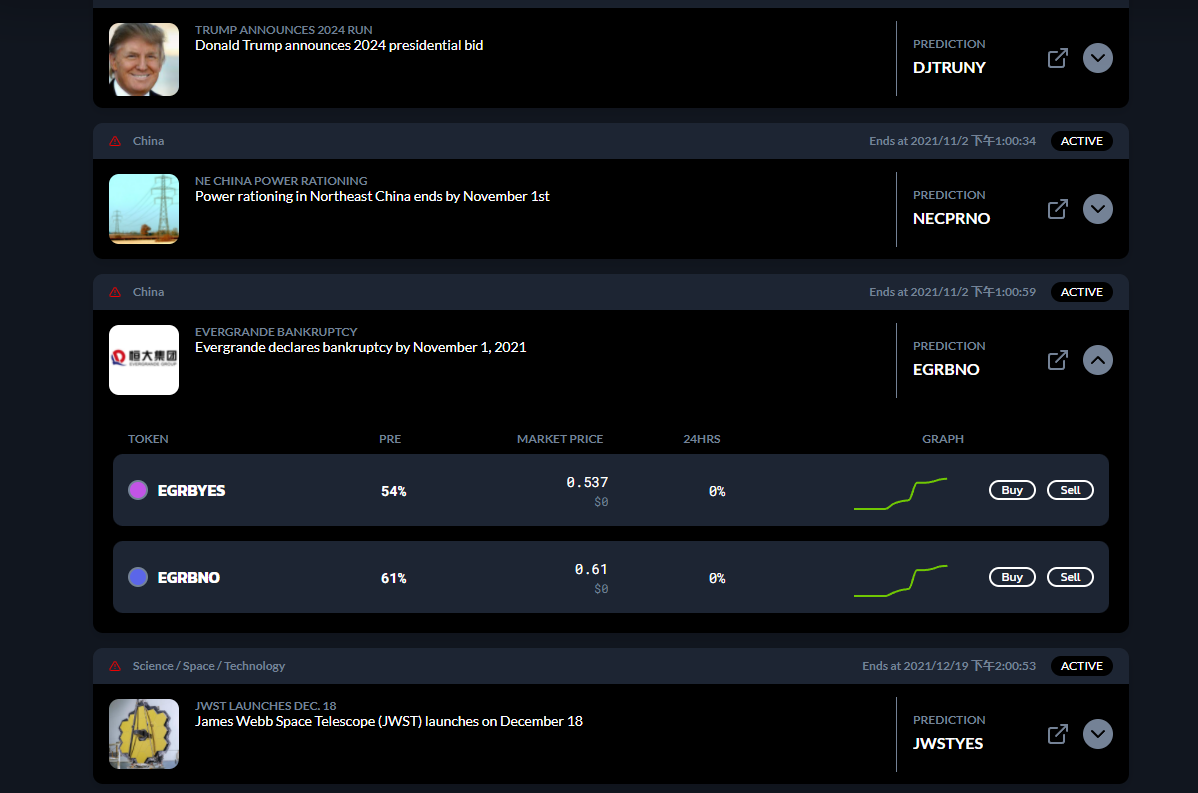Sell EGRBYES token
The width and height of the screenshot is (1198, 793).
[x=1070, y=490]
